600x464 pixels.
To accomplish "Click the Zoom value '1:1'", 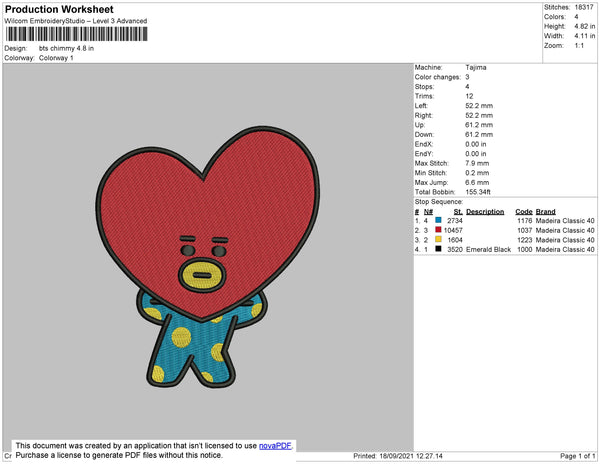I will tap(579, 46).
